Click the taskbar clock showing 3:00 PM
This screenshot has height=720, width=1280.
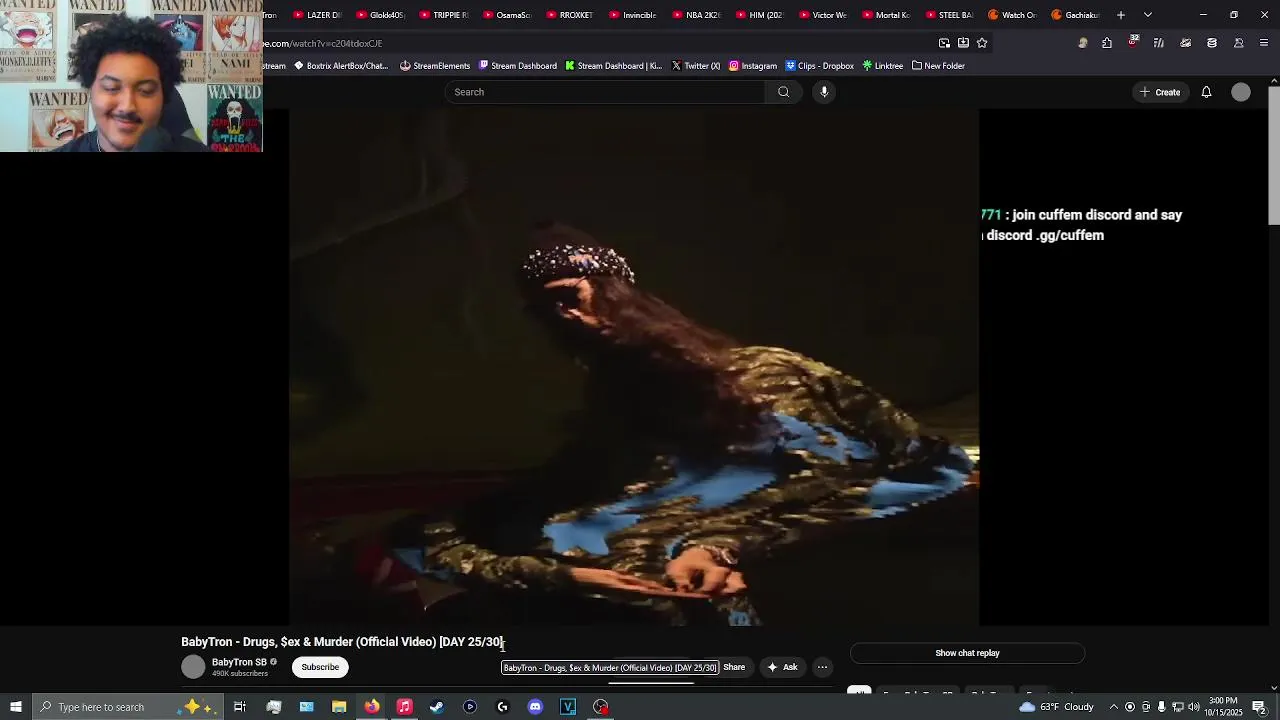[1224, 707]
